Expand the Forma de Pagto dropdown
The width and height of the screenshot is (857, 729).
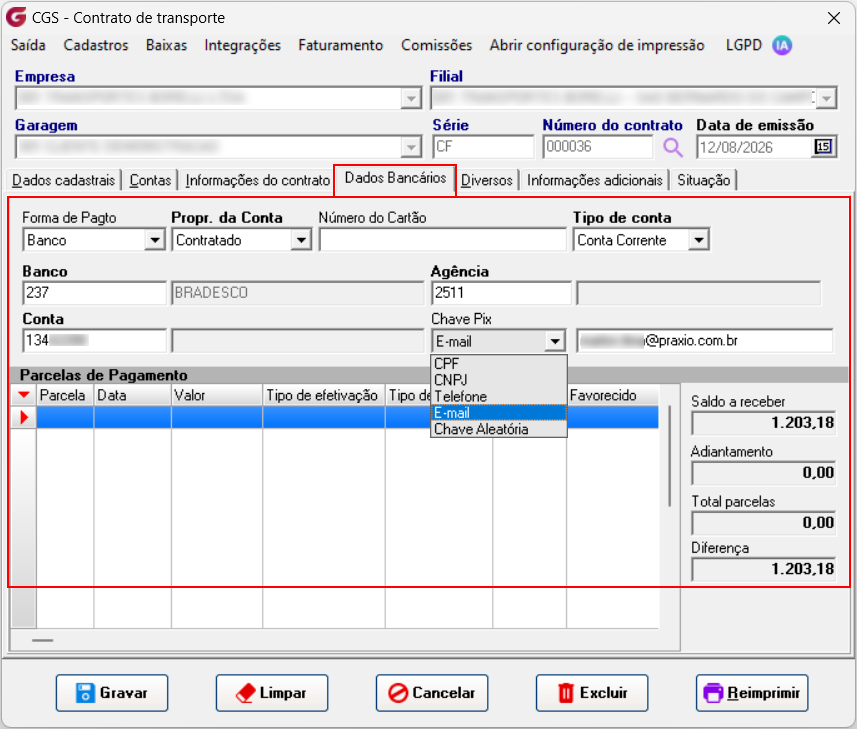(x=155, y=240)
